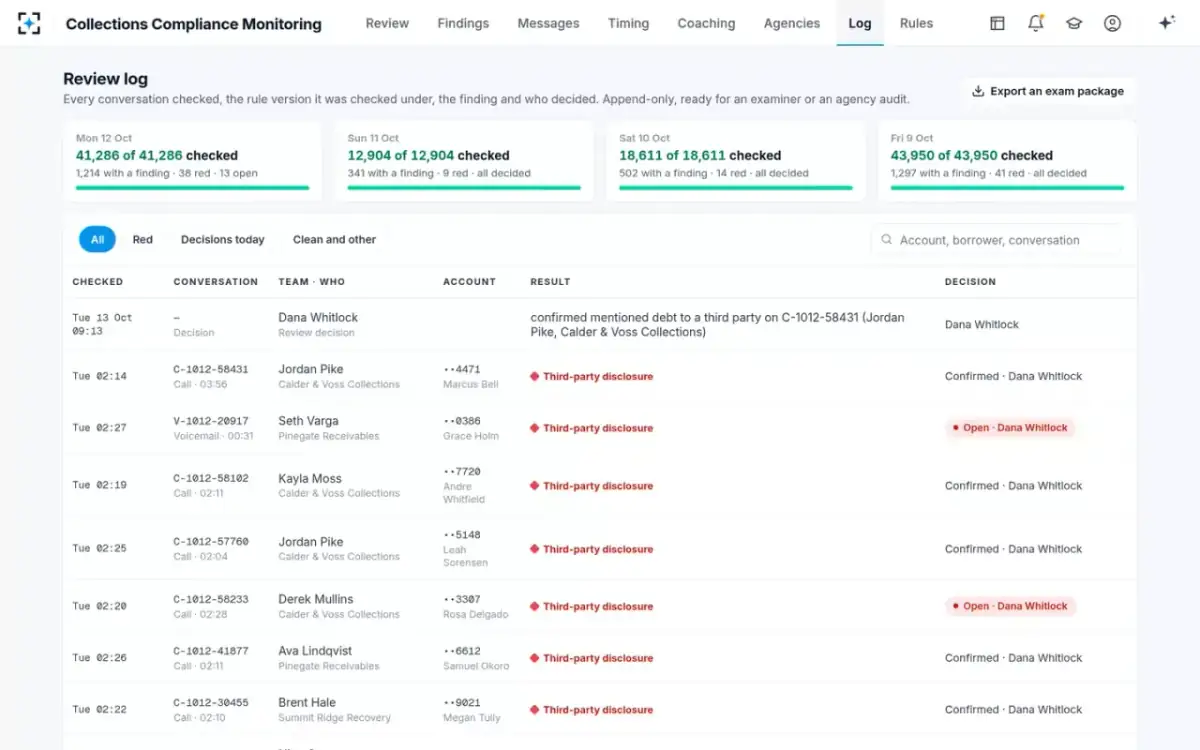This screenshot has width=1200, height=750.
Task: Open the Rules tab
Action: pyautogui.click(x=916, y=23)
